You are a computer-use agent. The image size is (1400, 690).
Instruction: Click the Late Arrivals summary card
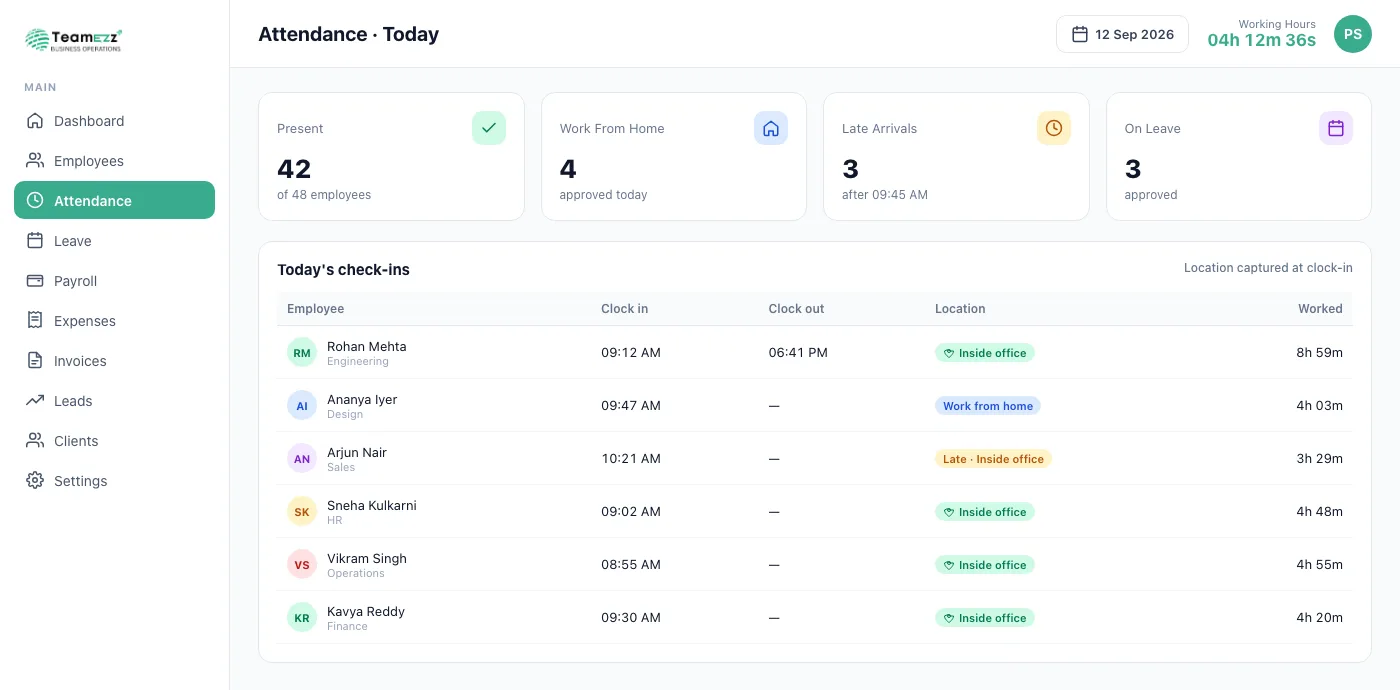pos(956,156)
